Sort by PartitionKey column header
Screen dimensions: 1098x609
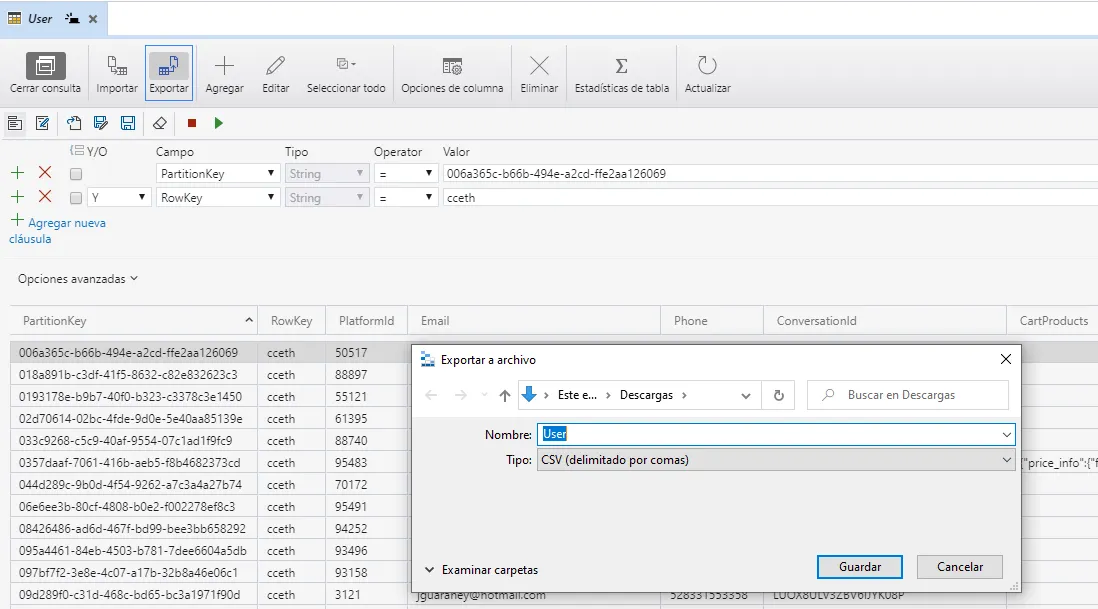133,321
